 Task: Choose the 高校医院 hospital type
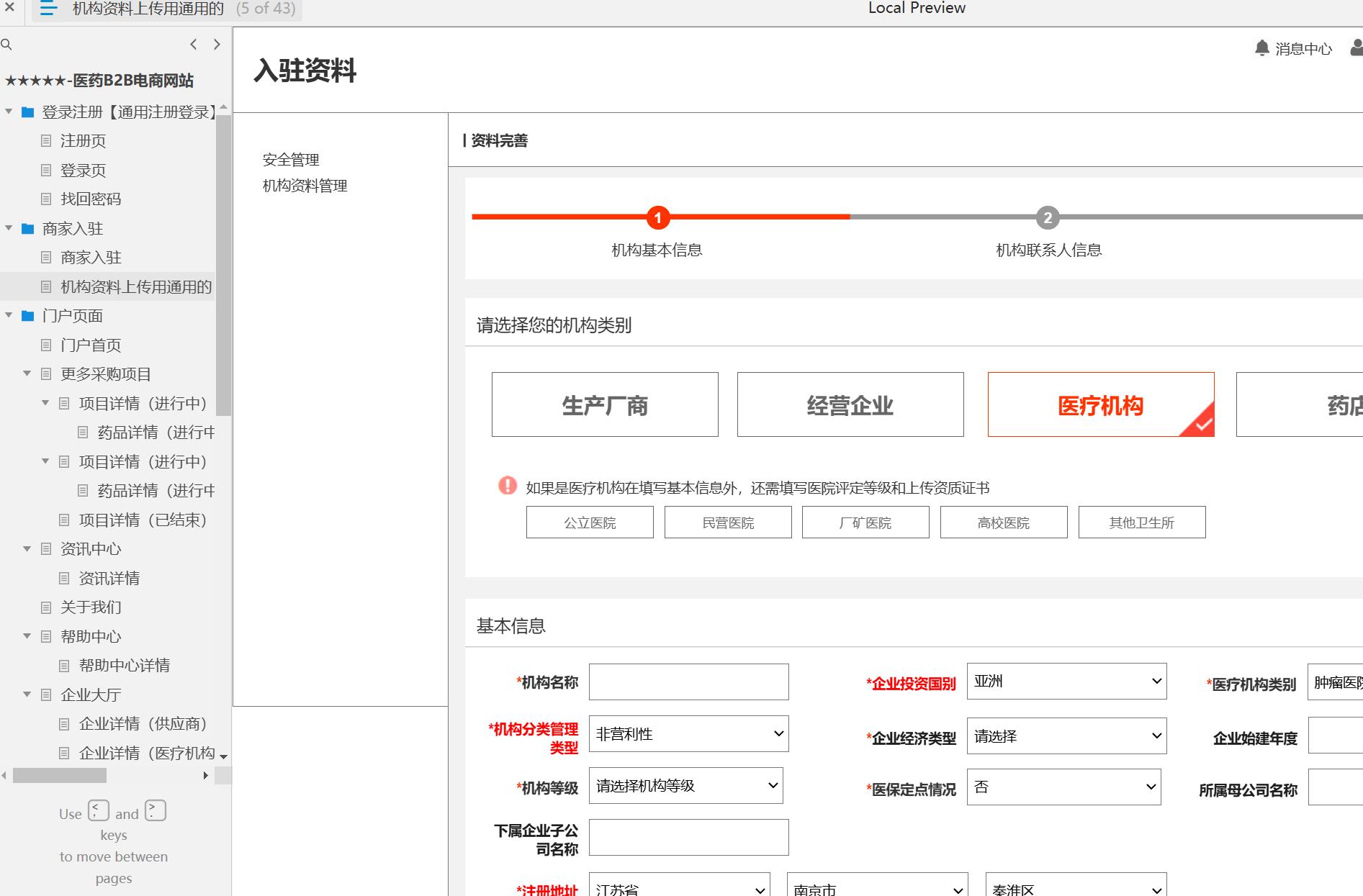tap(1004, 522)
